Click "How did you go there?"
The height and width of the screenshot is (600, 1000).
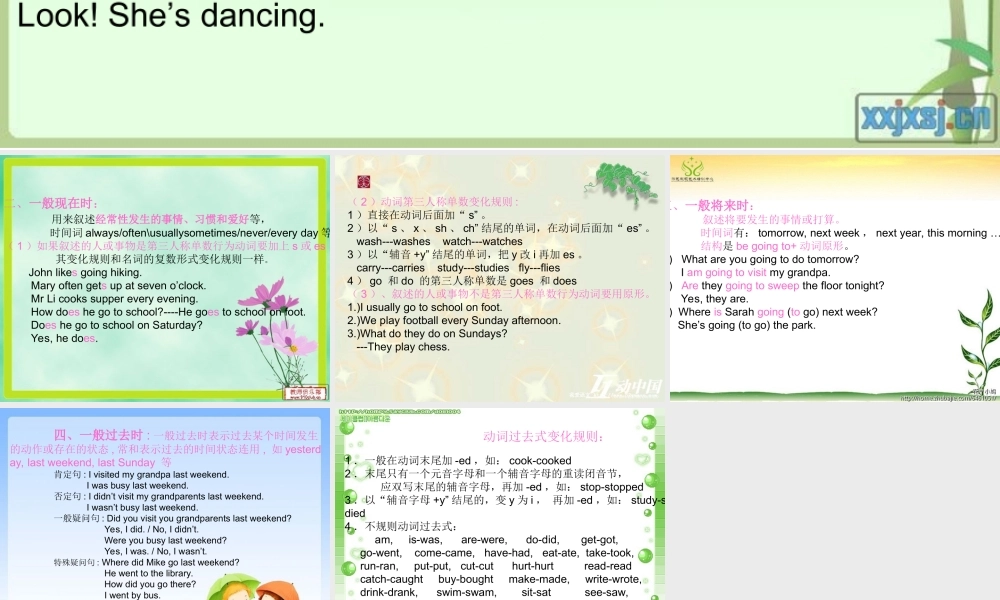(x=151, y=584)
